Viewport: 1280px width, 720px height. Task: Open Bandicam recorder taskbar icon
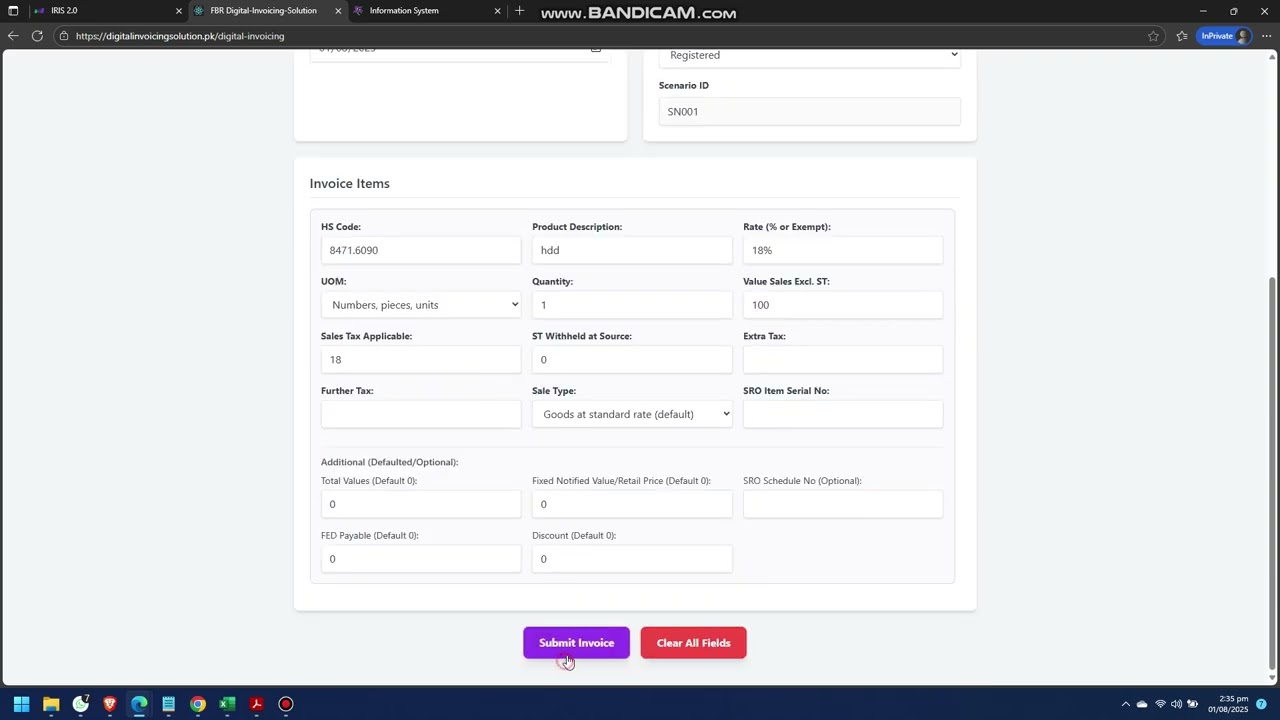(286, 704)
